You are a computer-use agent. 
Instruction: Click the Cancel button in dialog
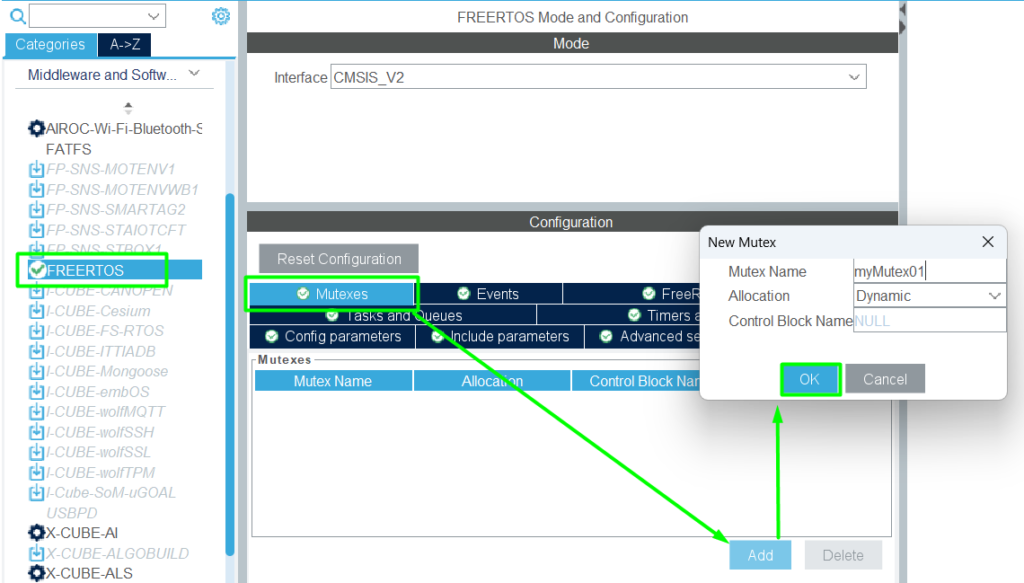884,379
